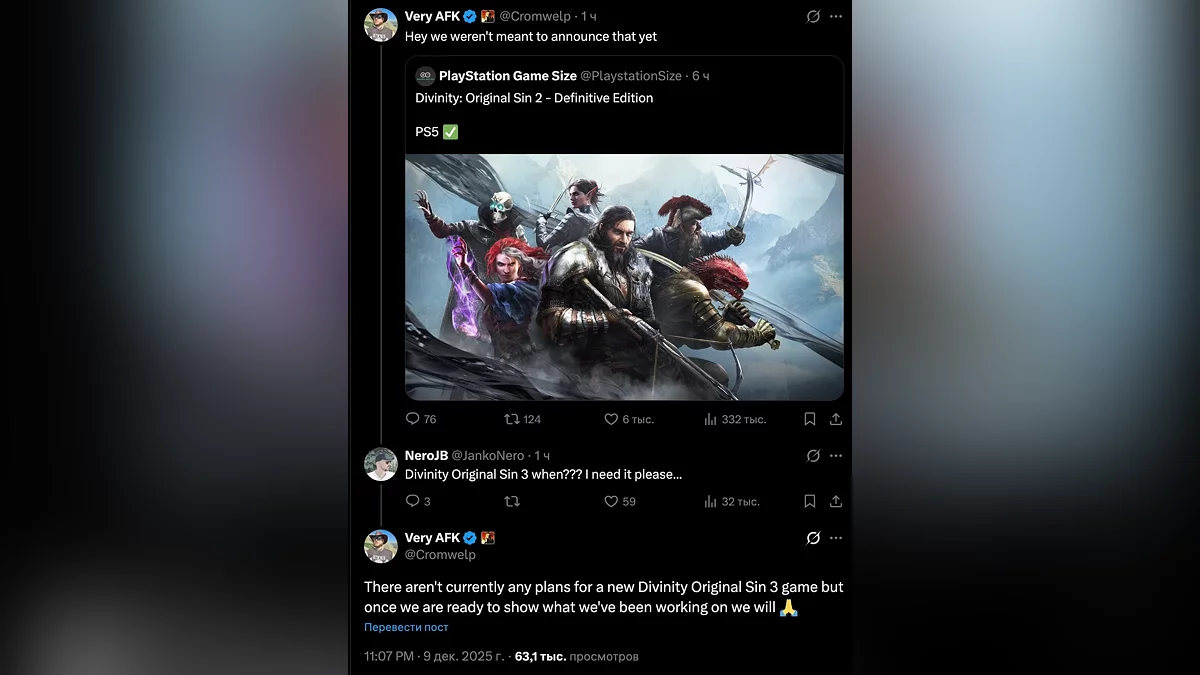Bookmark the first Very AFK tweet
This screenshot has width=1200, height=675.
click(x=810, y=419)
